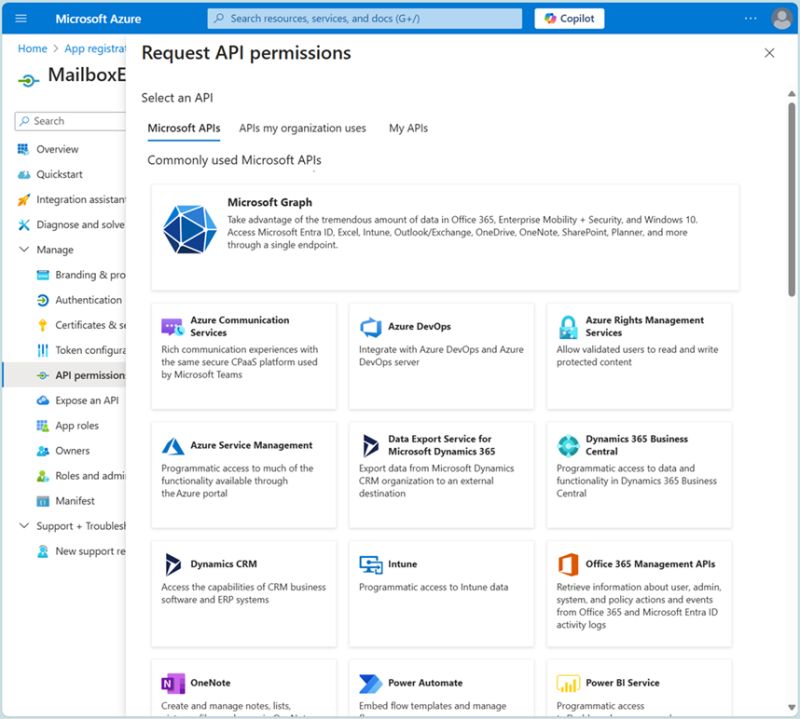Click the Expose an API cloud icon
Screen dimensions: 800x719
click(43, 400)
